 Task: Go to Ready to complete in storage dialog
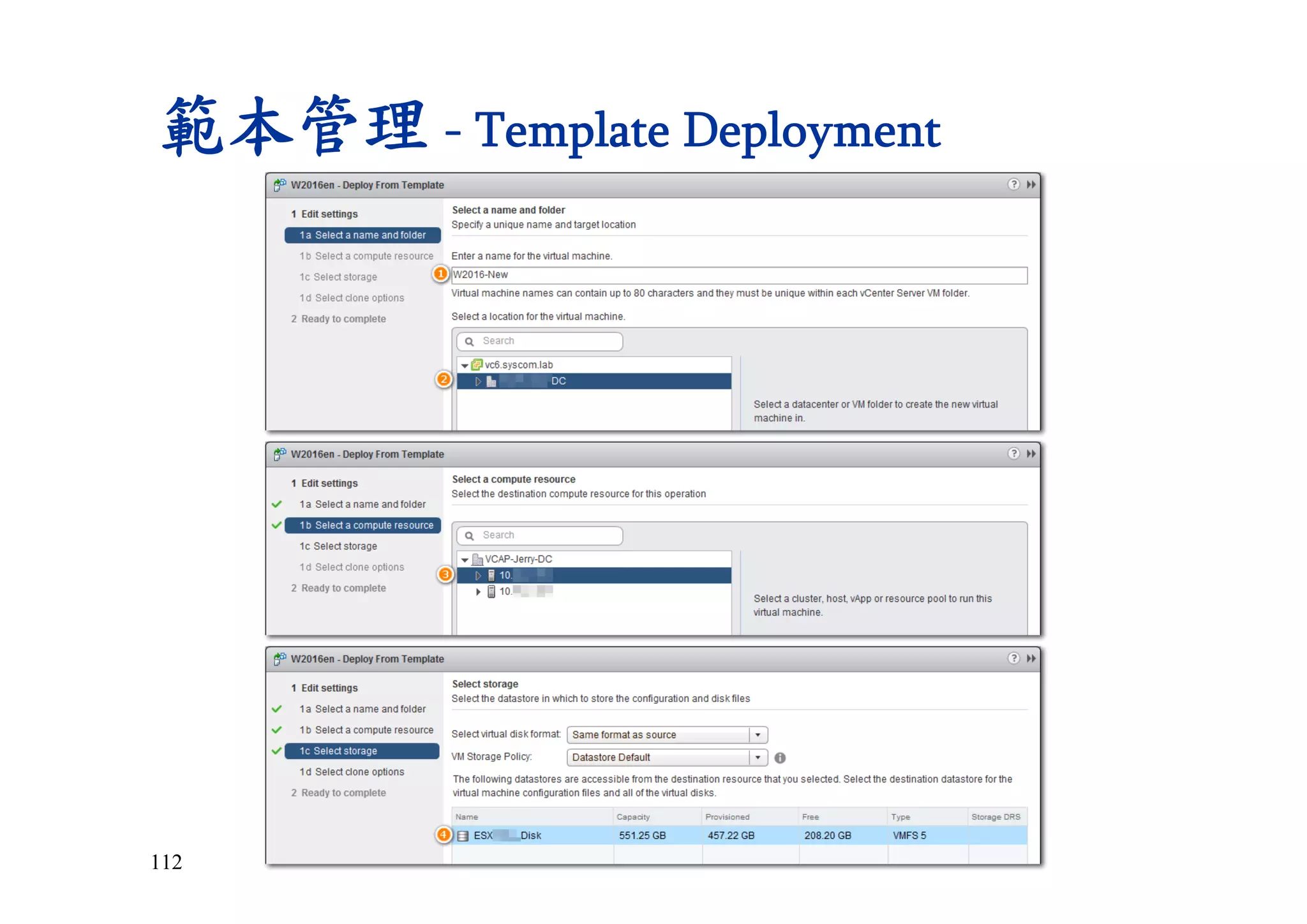tap(338, 793)
